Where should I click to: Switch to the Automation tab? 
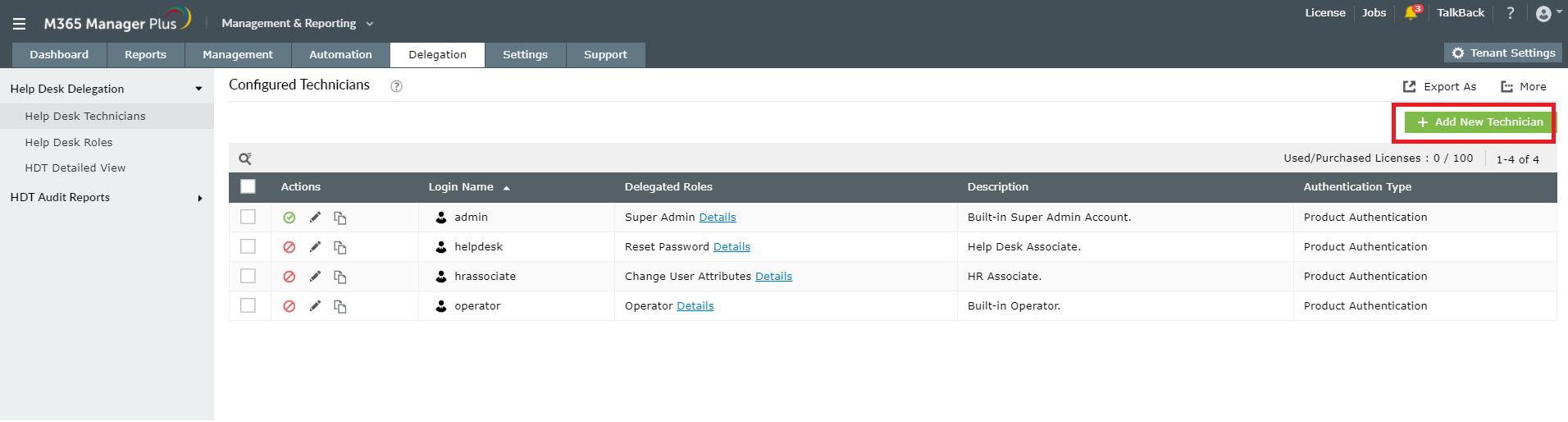(x=340, y=55)
